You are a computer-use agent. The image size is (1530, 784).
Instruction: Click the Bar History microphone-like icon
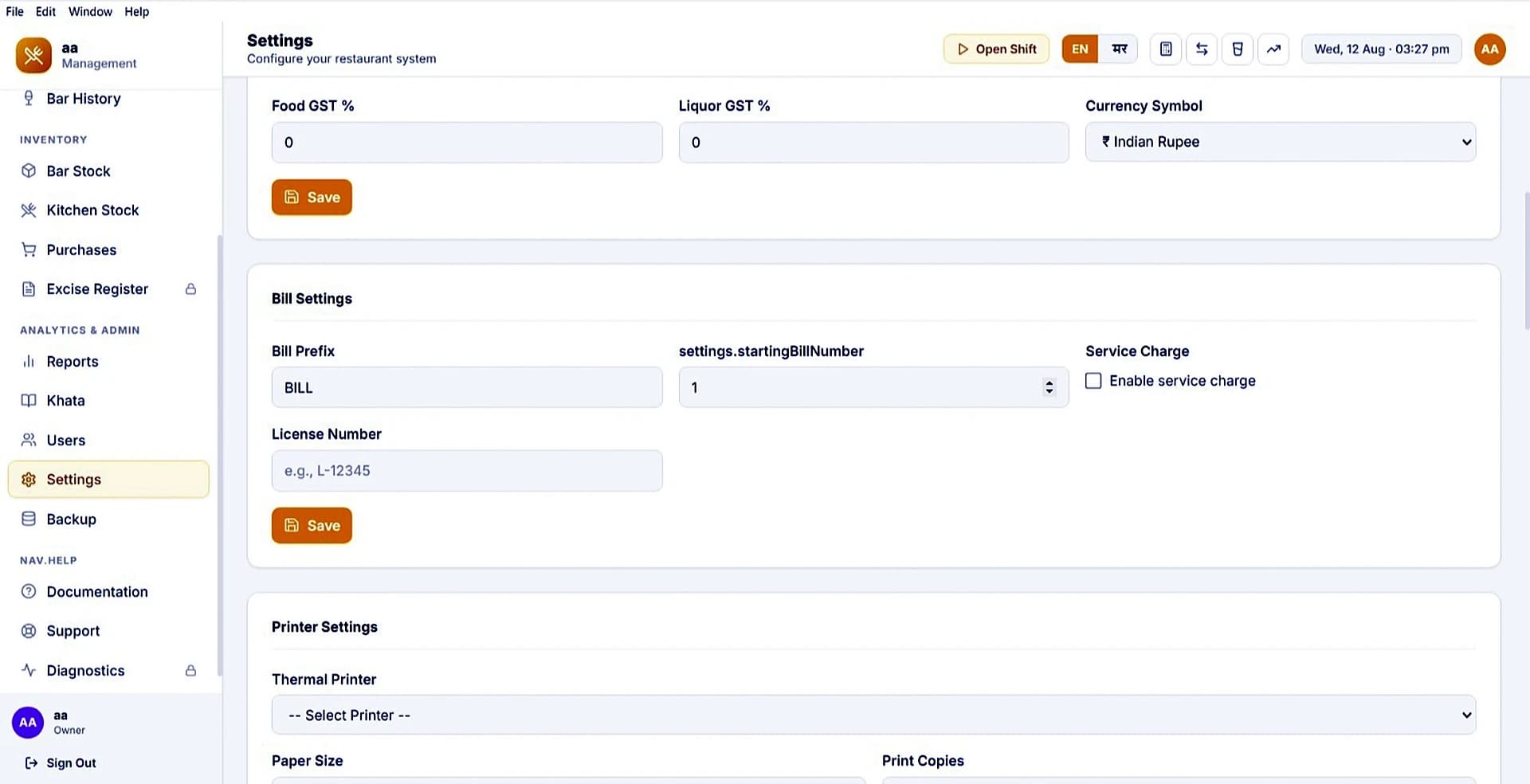(x=29, y=98)
